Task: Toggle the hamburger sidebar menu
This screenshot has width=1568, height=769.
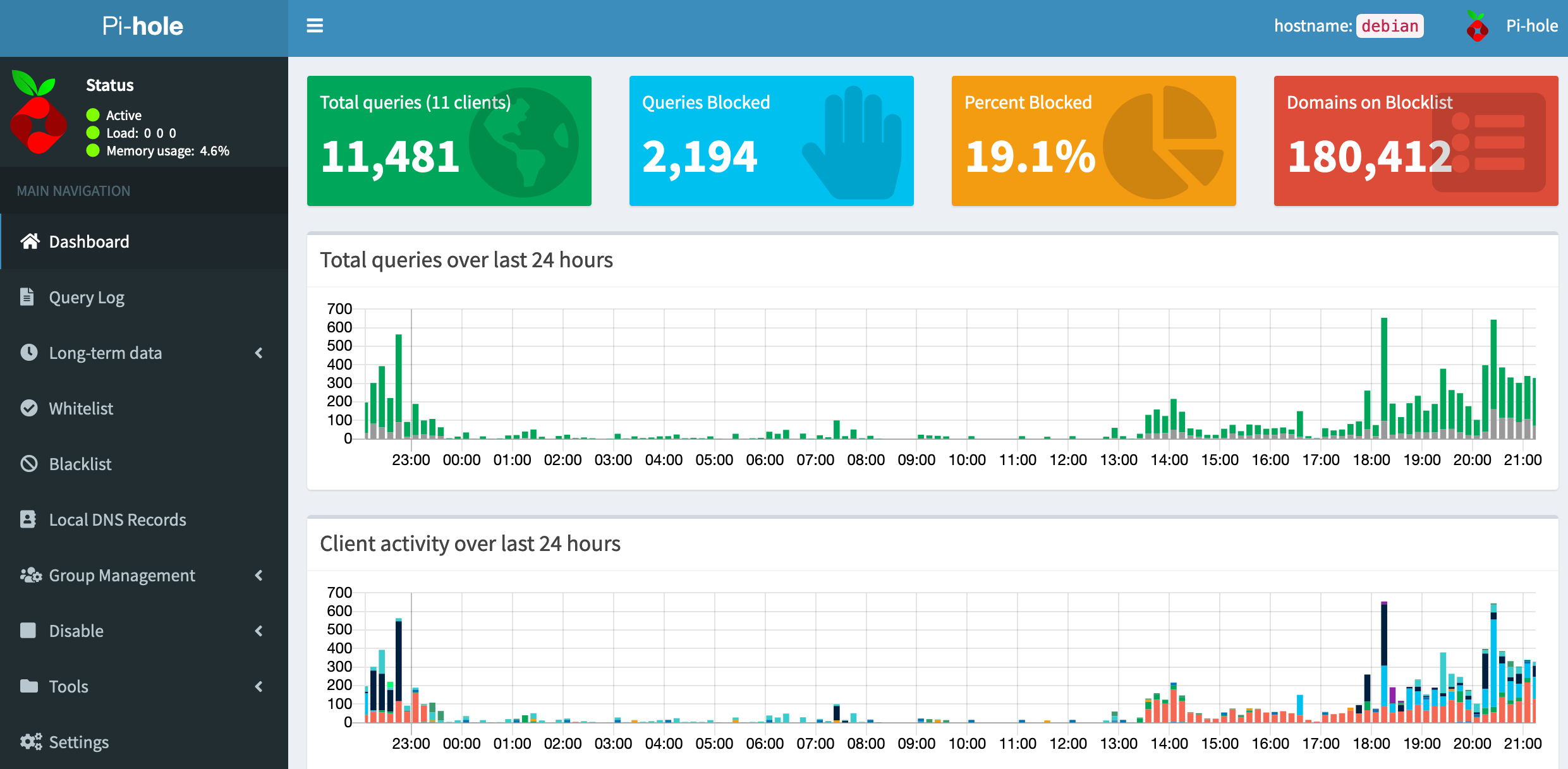Action: (x=314, y=26)
